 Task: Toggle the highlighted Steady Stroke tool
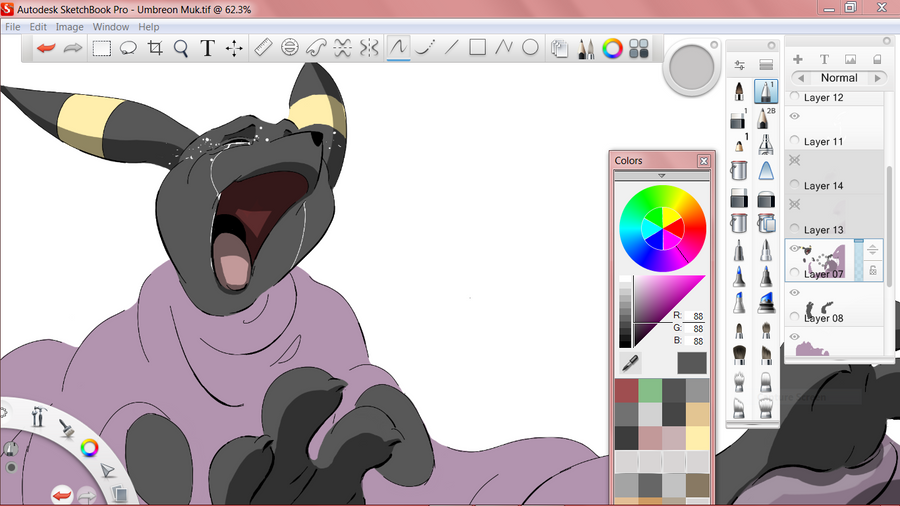pos(398,48)
